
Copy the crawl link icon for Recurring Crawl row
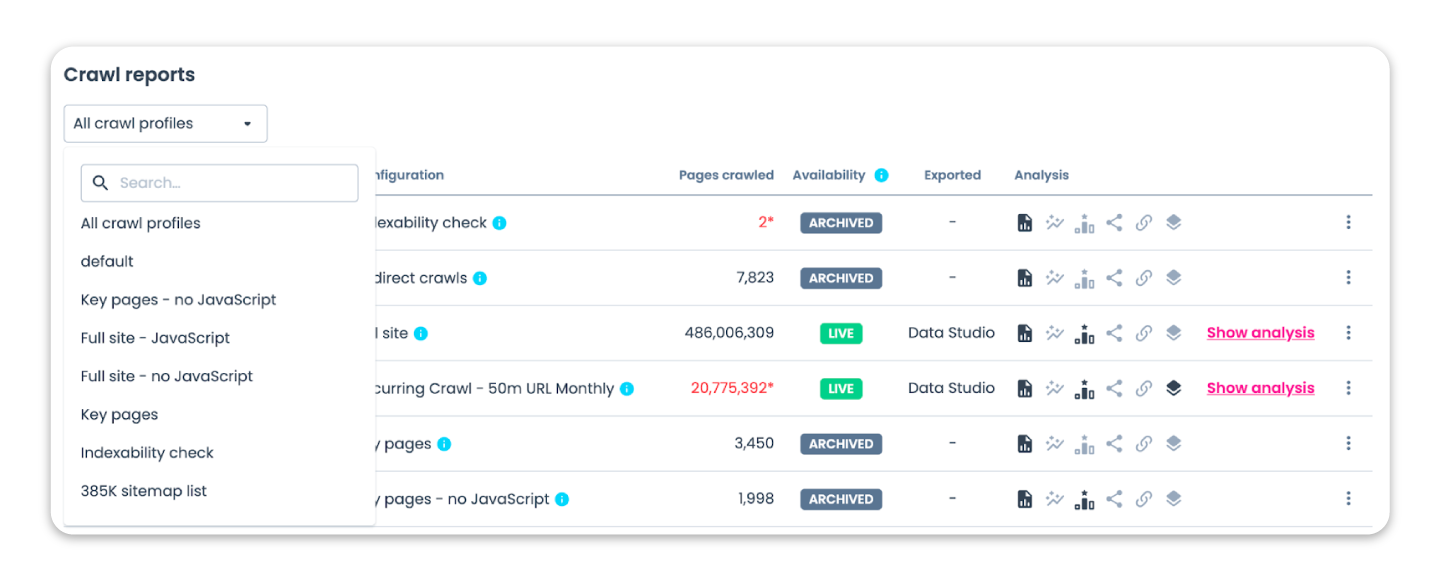[1144, 388]
